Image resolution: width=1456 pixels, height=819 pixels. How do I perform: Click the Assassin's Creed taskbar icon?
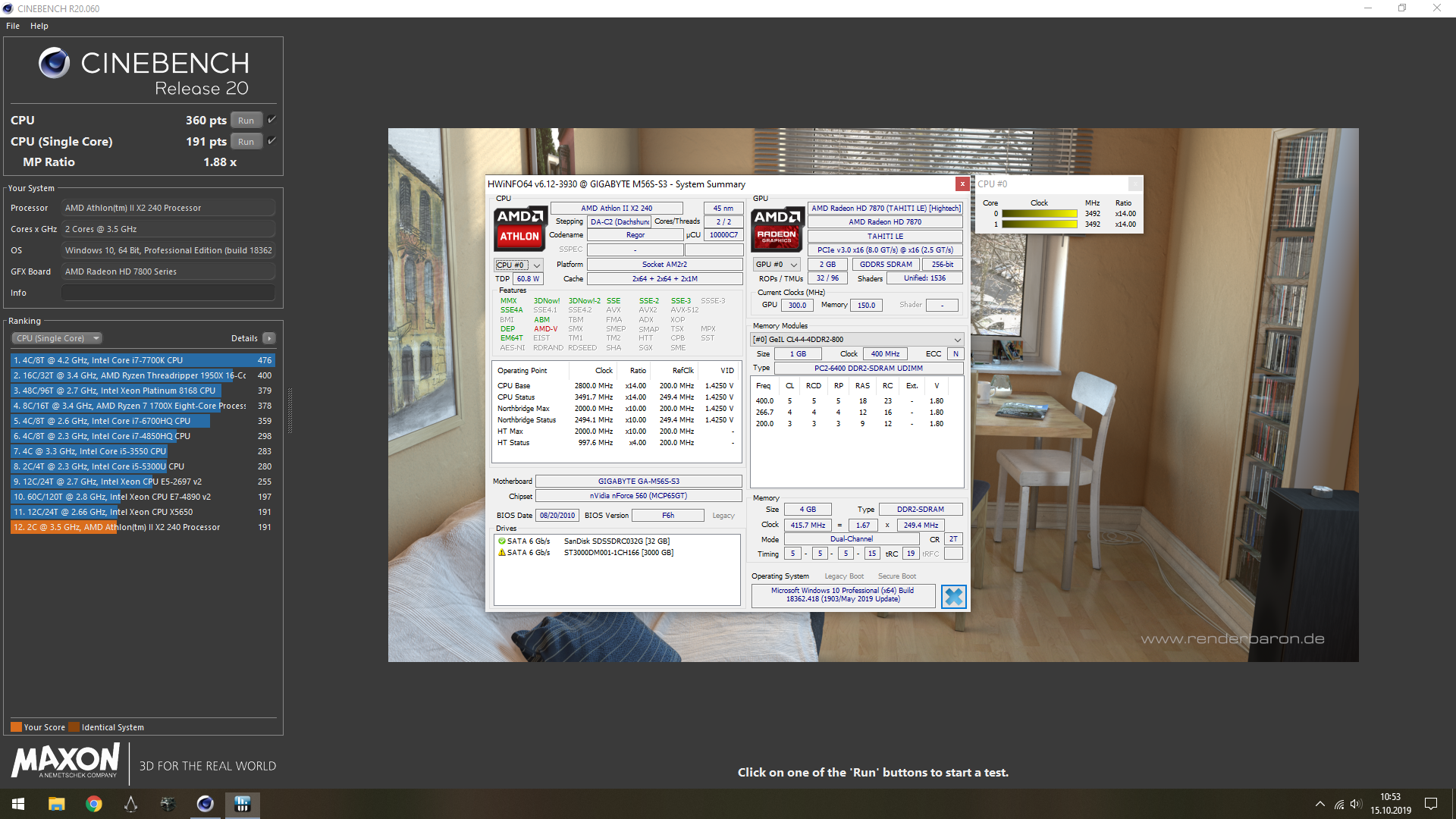pyautogui.click(x=130, y=804)
